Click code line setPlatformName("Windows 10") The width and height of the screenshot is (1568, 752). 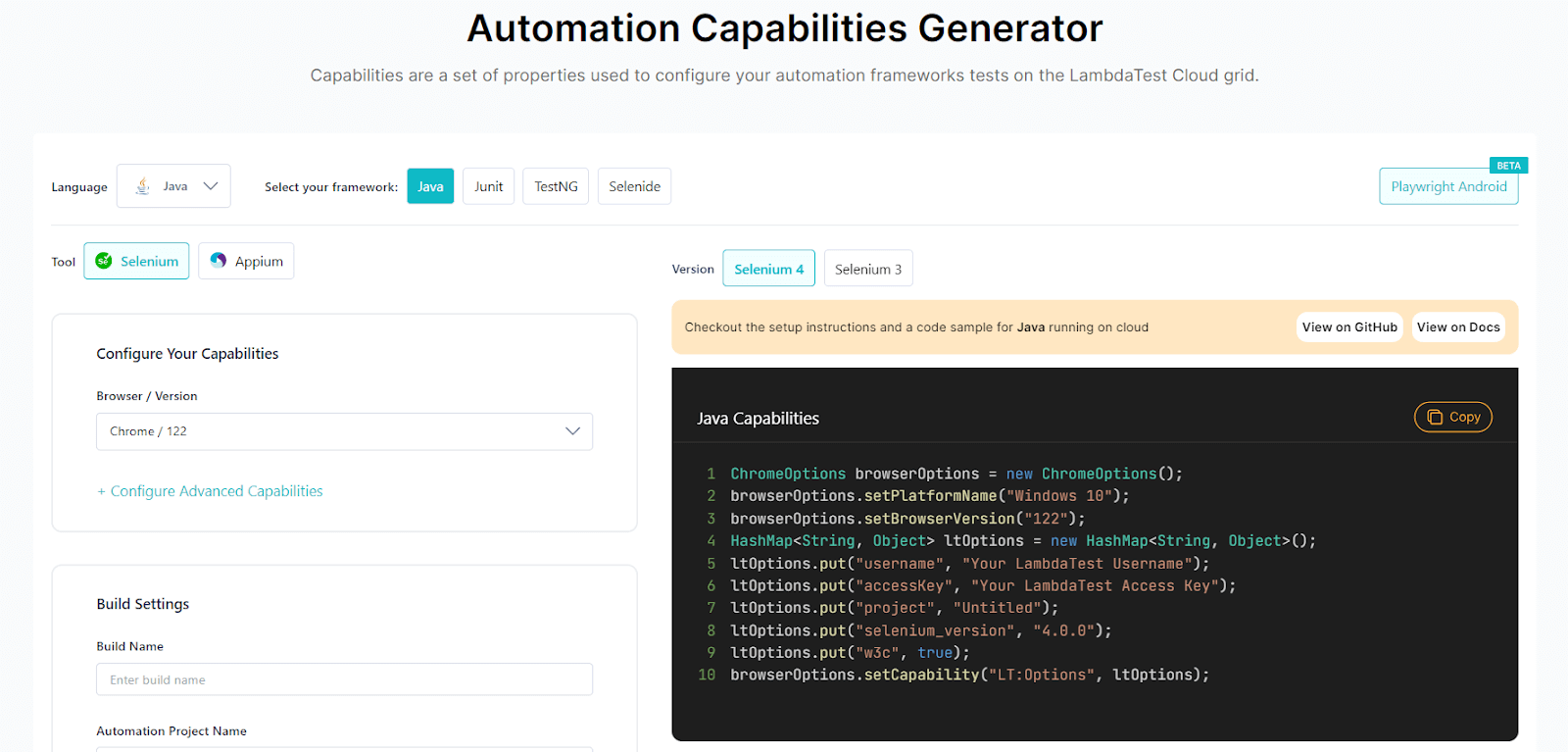pyautogui.click(x=929, y=496)
